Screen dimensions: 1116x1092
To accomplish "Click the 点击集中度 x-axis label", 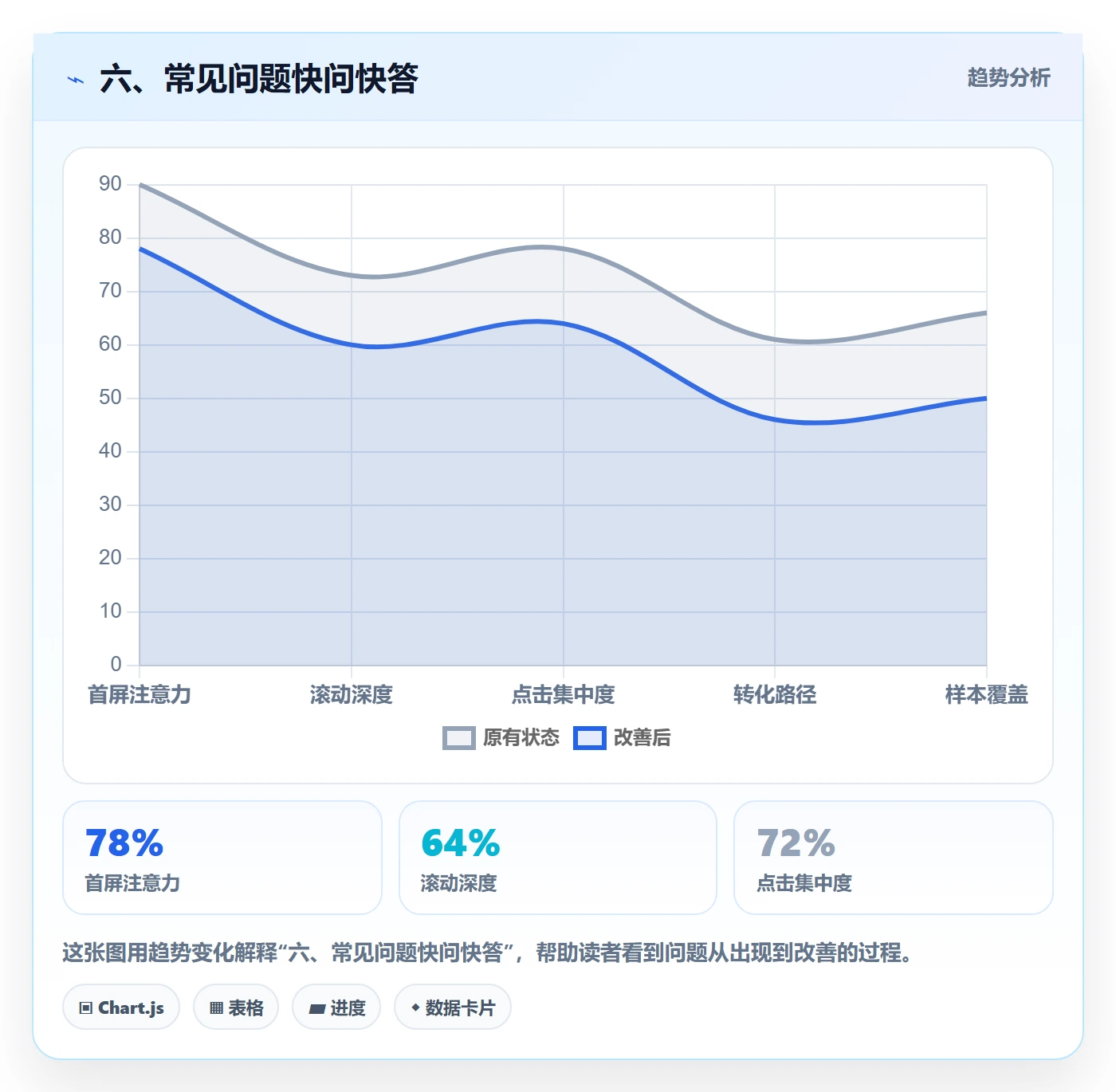I will pyautogui.click(x=563, y=695).
